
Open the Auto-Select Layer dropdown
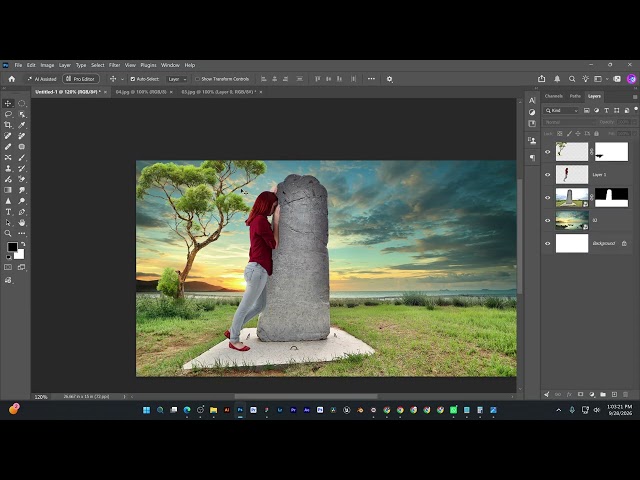point(177,79)
